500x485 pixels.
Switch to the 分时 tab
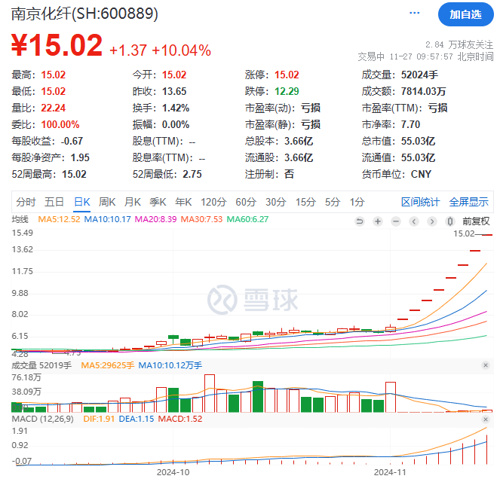click(26, 202)
